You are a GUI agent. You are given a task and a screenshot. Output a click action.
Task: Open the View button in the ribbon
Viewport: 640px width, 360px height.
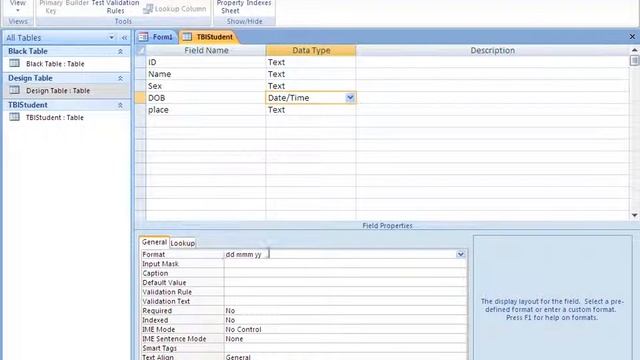[18, 6]
